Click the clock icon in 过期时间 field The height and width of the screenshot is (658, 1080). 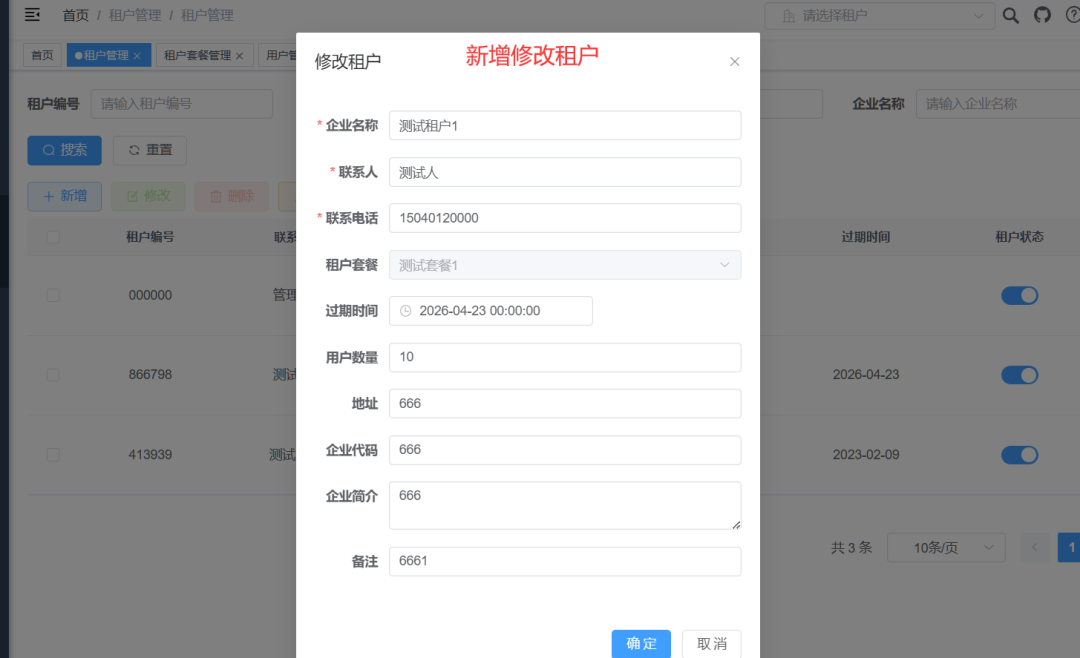[x=406, y=311]
